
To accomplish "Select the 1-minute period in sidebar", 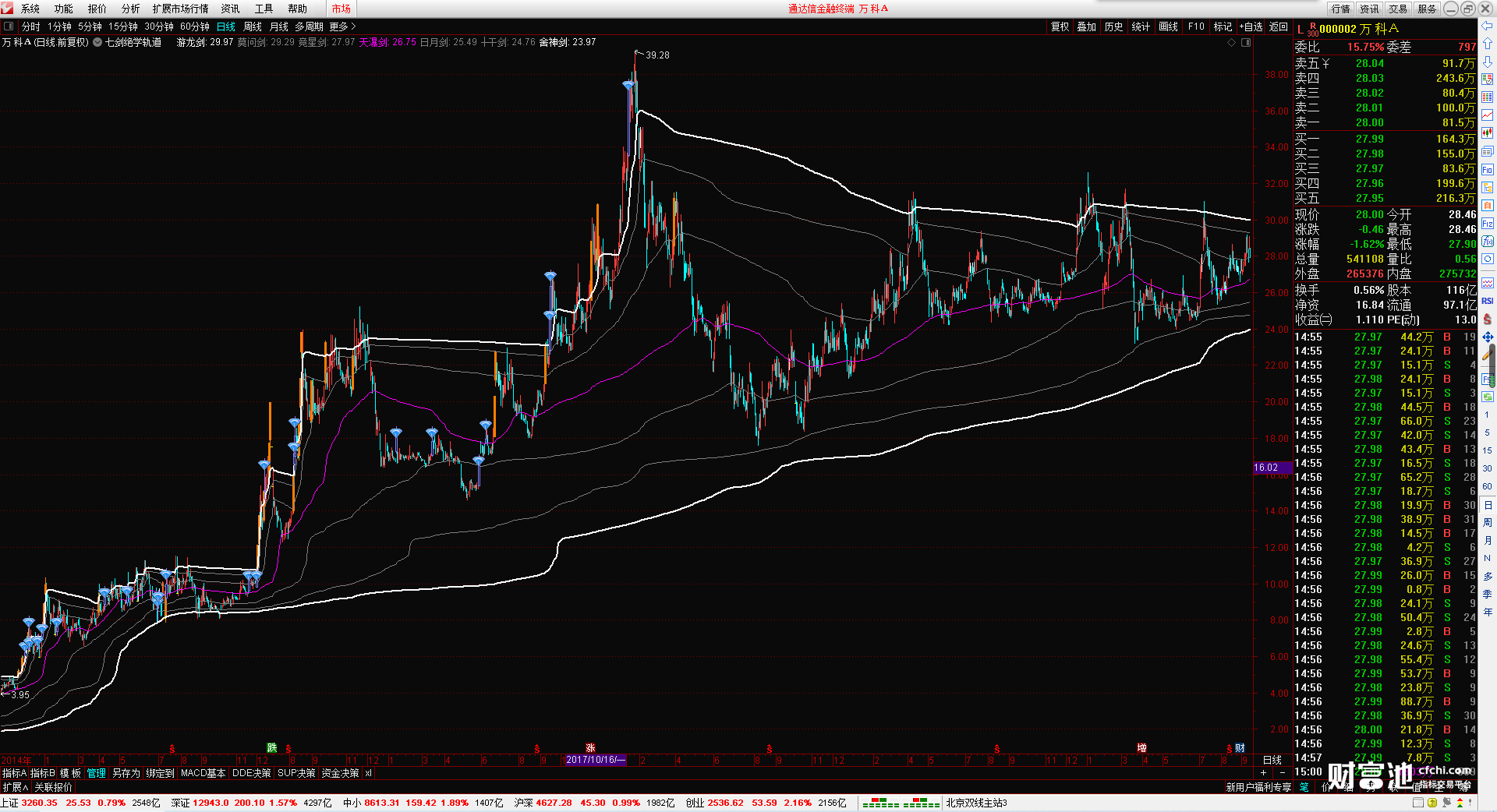I will pyautogui.click(x=1487, y=415).
